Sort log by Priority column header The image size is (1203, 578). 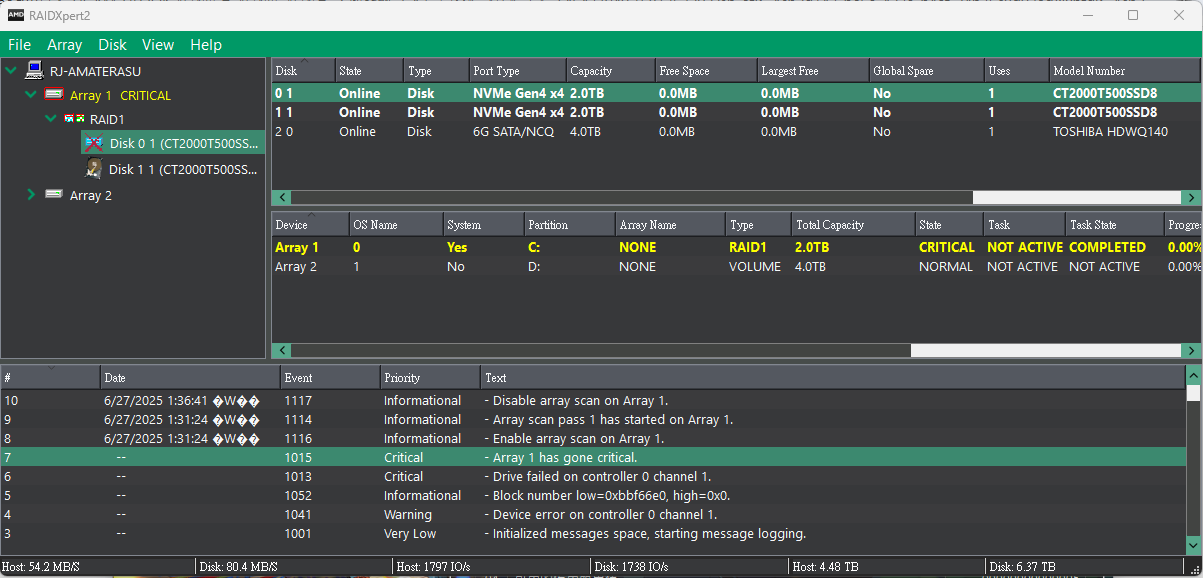430,378
